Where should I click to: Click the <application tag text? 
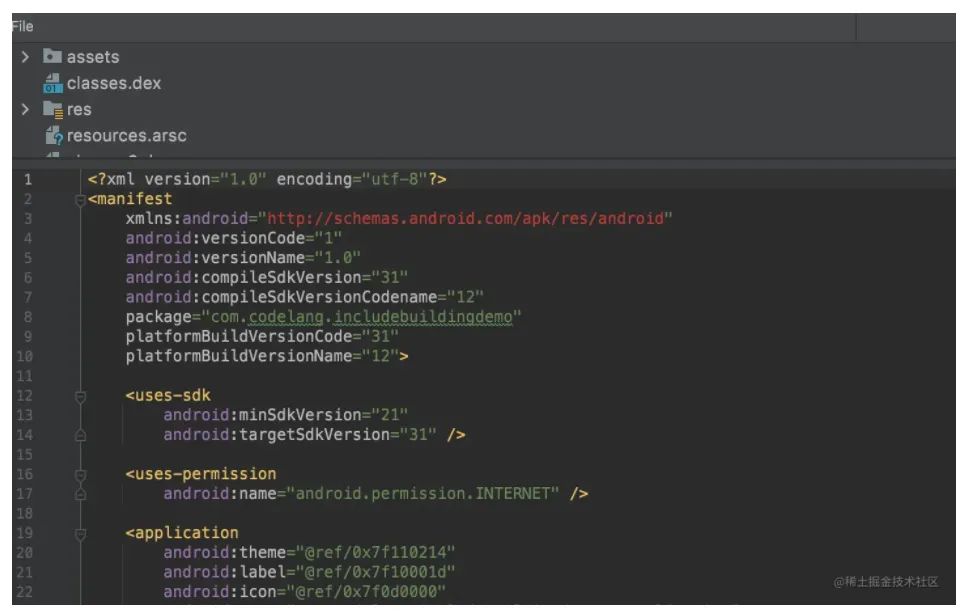click(x=182, y=533)
